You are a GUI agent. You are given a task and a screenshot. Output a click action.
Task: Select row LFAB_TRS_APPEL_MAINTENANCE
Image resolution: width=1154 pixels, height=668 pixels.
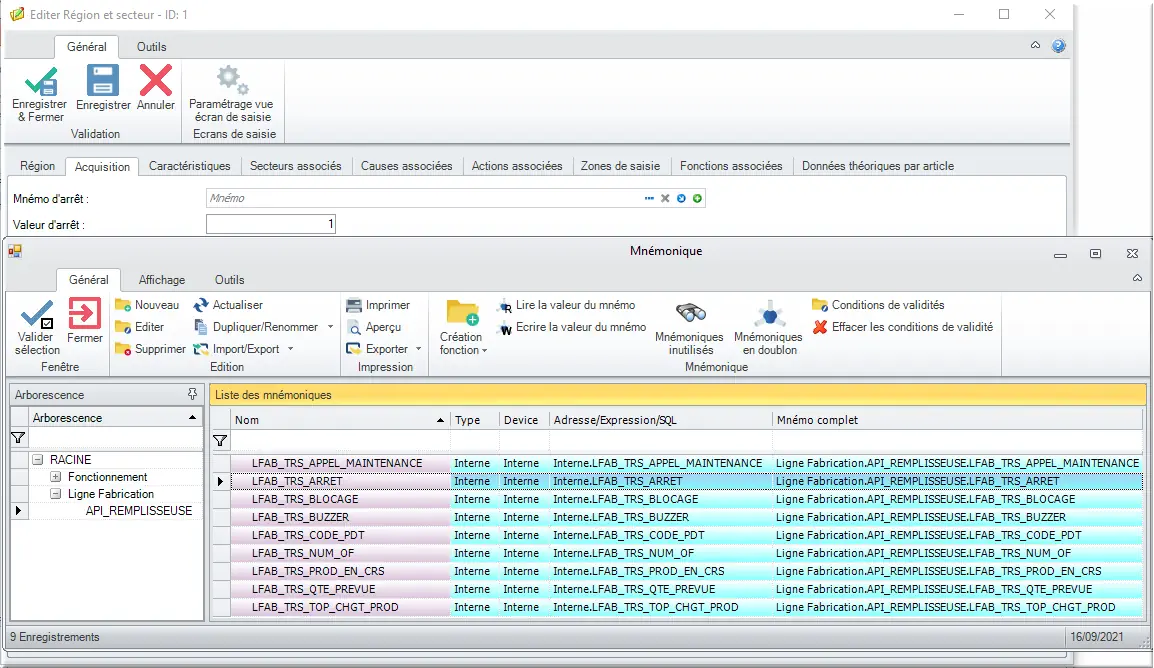(686, 463)
